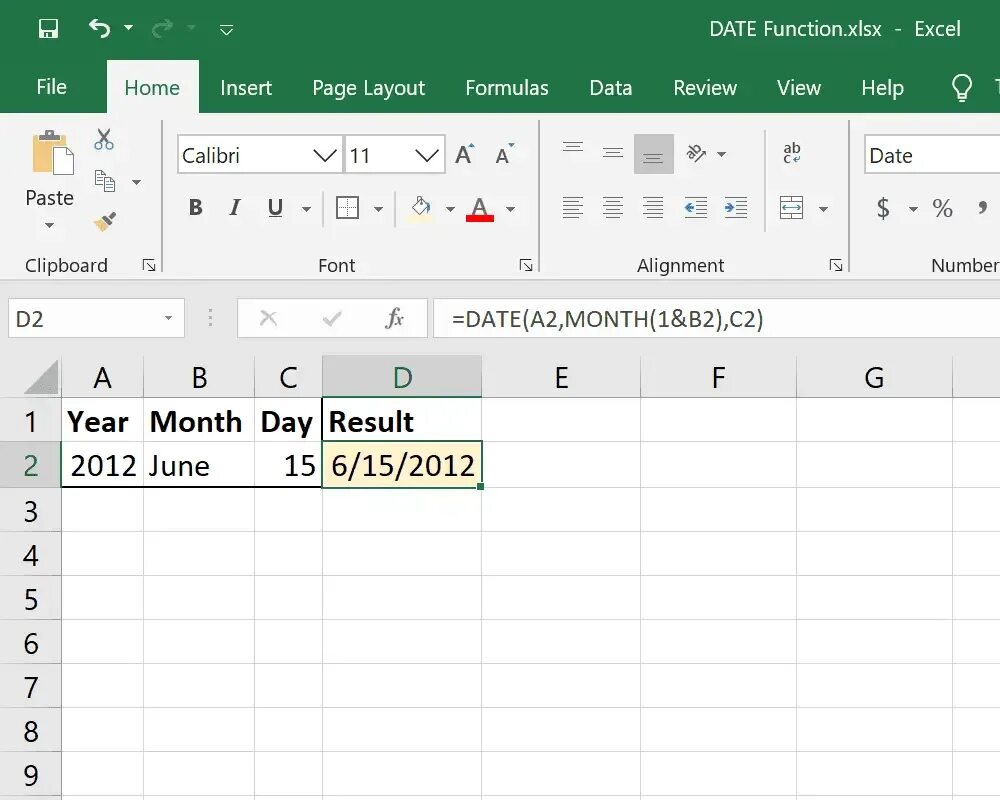Click the Increase Font Size icon
The width and height of the screenshot is (1000, 800).
pyautogui.click(x=465, y=154)
